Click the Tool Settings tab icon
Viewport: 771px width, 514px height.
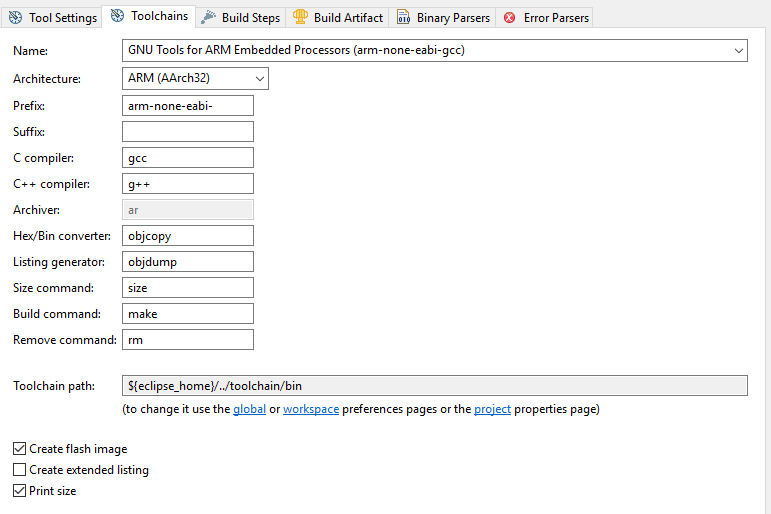coord(15,17)
